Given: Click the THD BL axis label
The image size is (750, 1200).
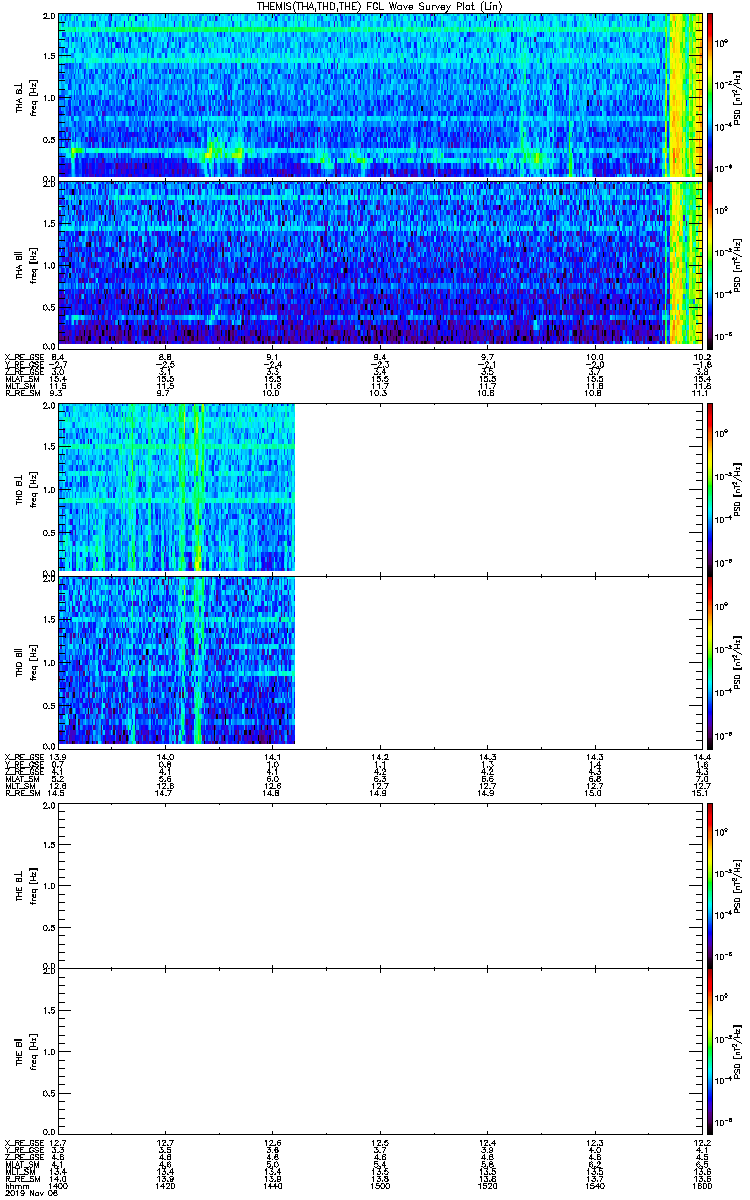Looking at the screenshot, I should 20,492.
